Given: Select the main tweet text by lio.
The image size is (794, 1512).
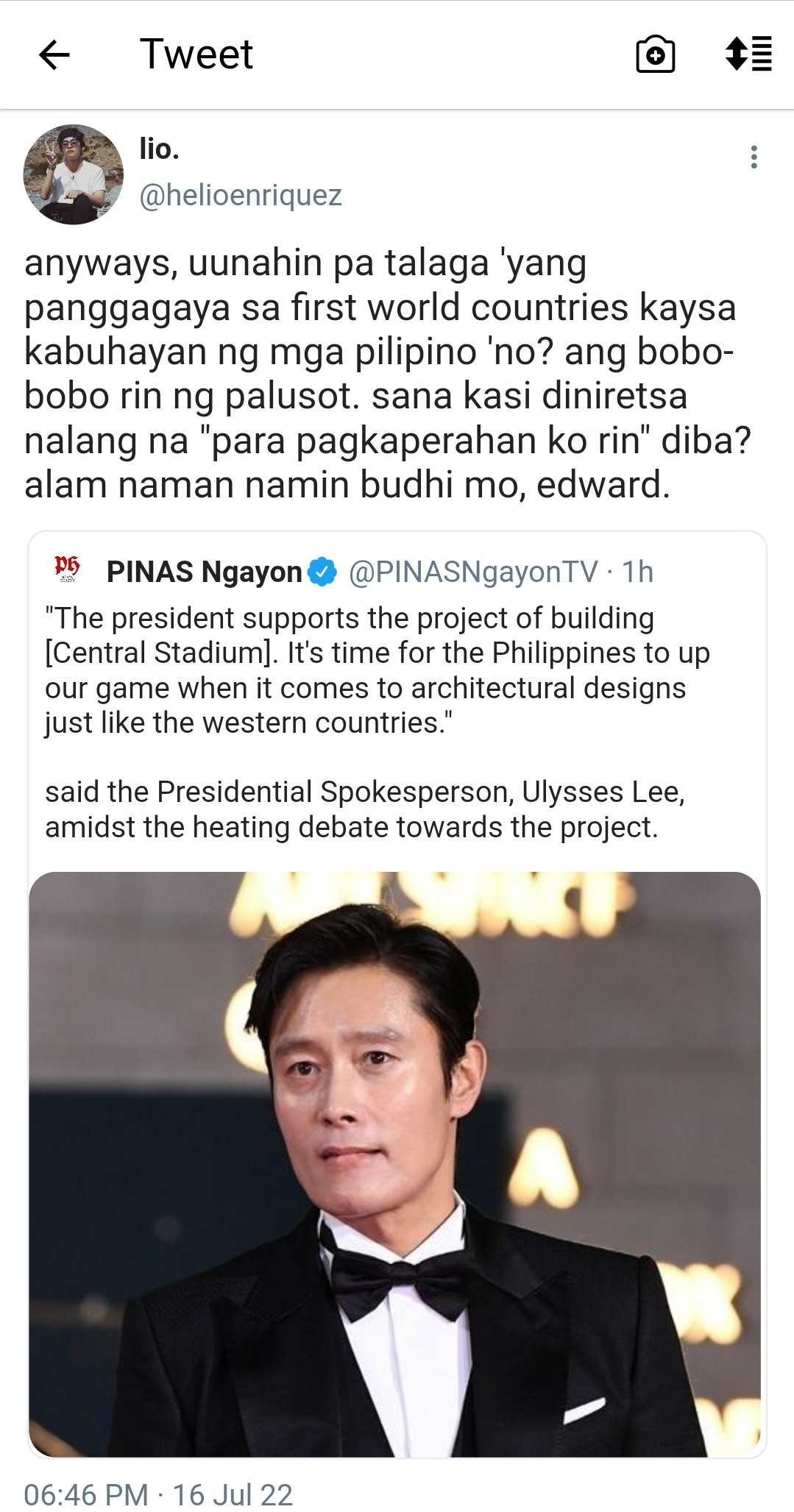Looking at the screenshot, I should click(387, 374).
